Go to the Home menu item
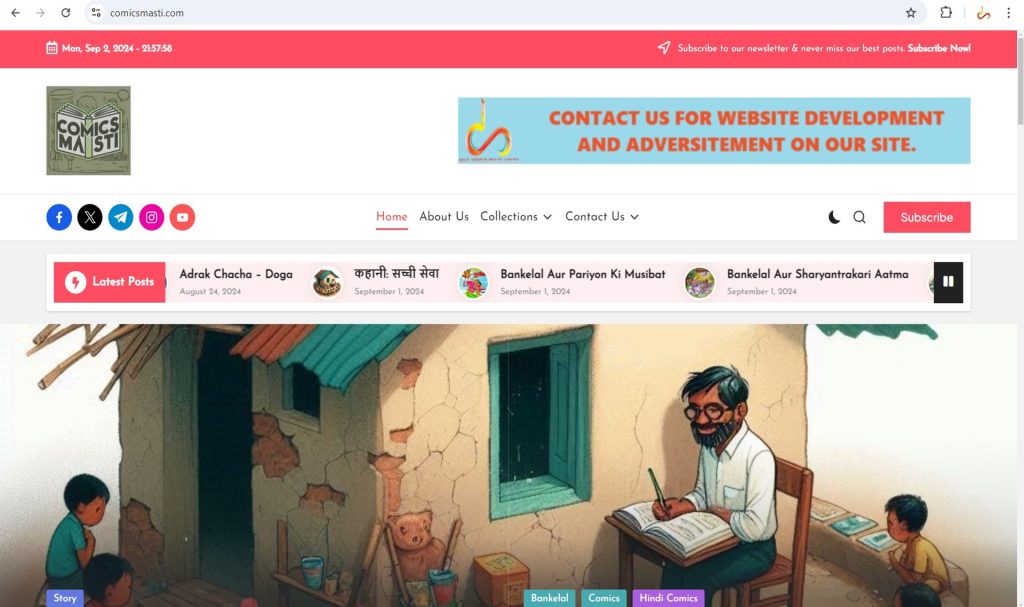 pos(392,216)
